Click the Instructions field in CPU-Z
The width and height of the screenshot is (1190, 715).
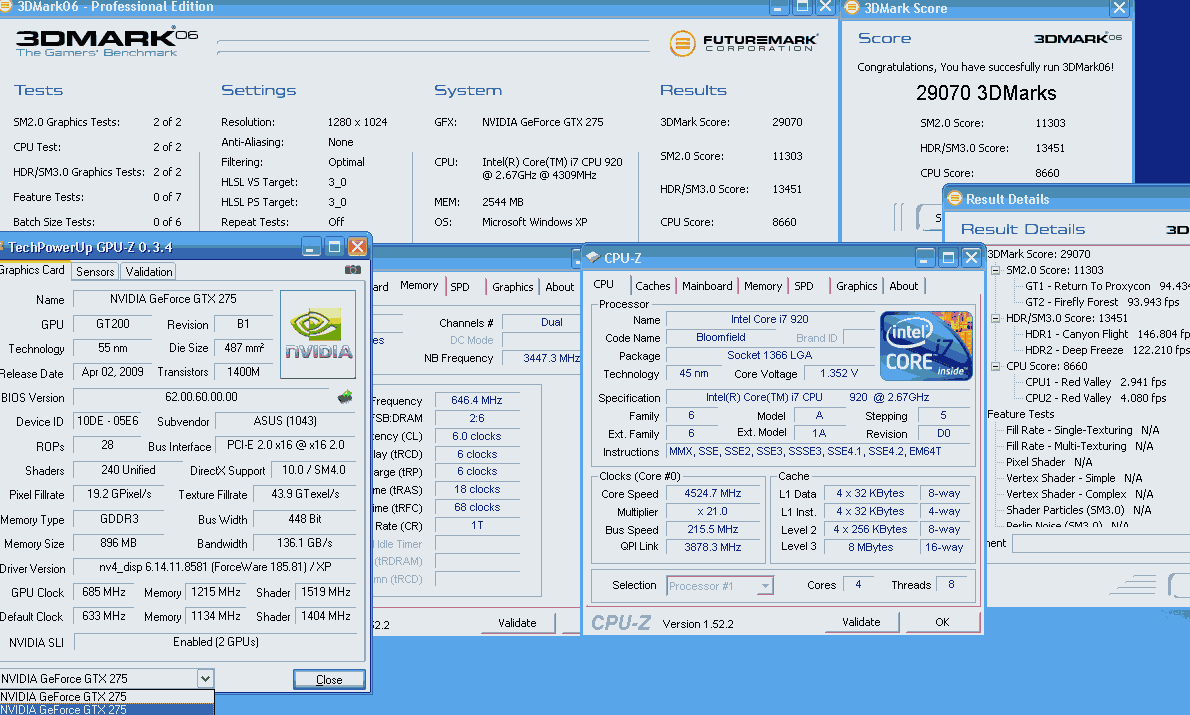[x=818, y=452]
